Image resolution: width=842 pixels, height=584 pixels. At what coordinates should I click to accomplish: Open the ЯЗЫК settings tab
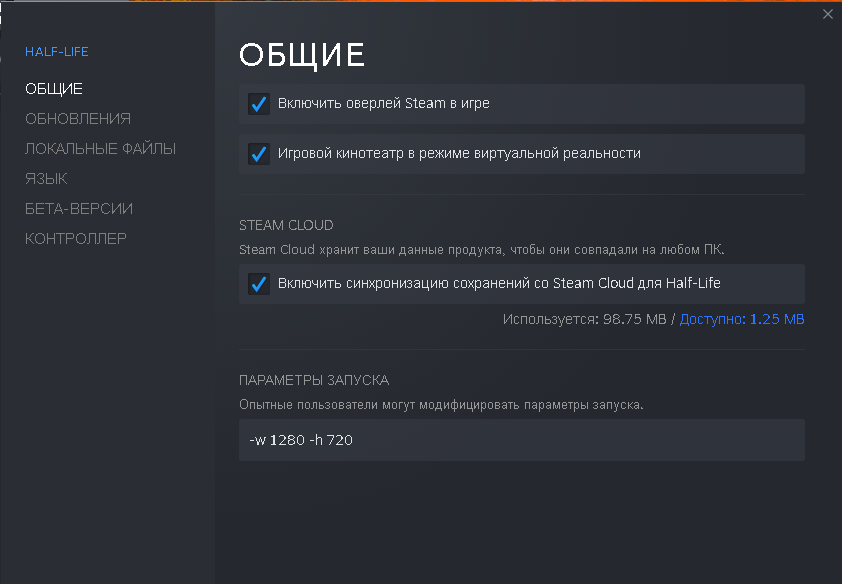[46, 179]
